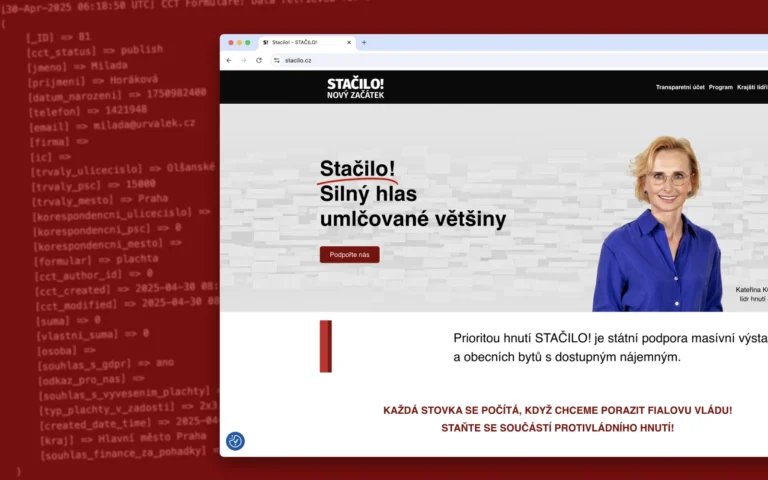
Task: Open the Krajští lídři menu item
Action: (x=752, y=87)
